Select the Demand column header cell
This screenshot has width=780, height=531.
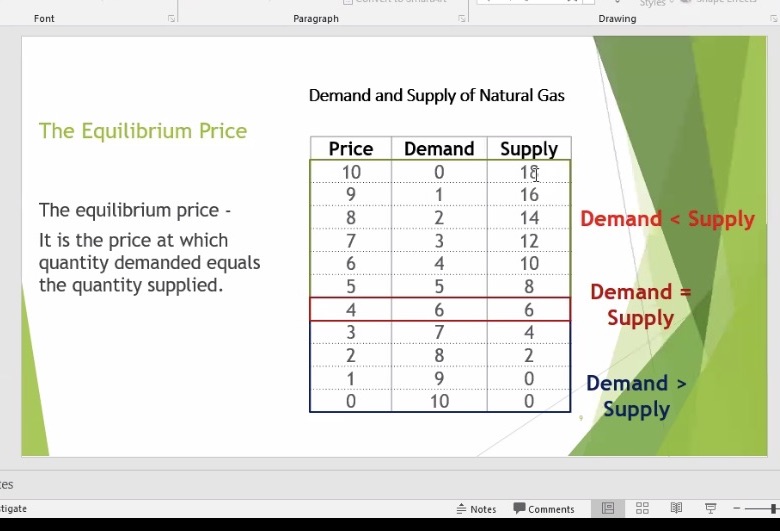point(439,148)
